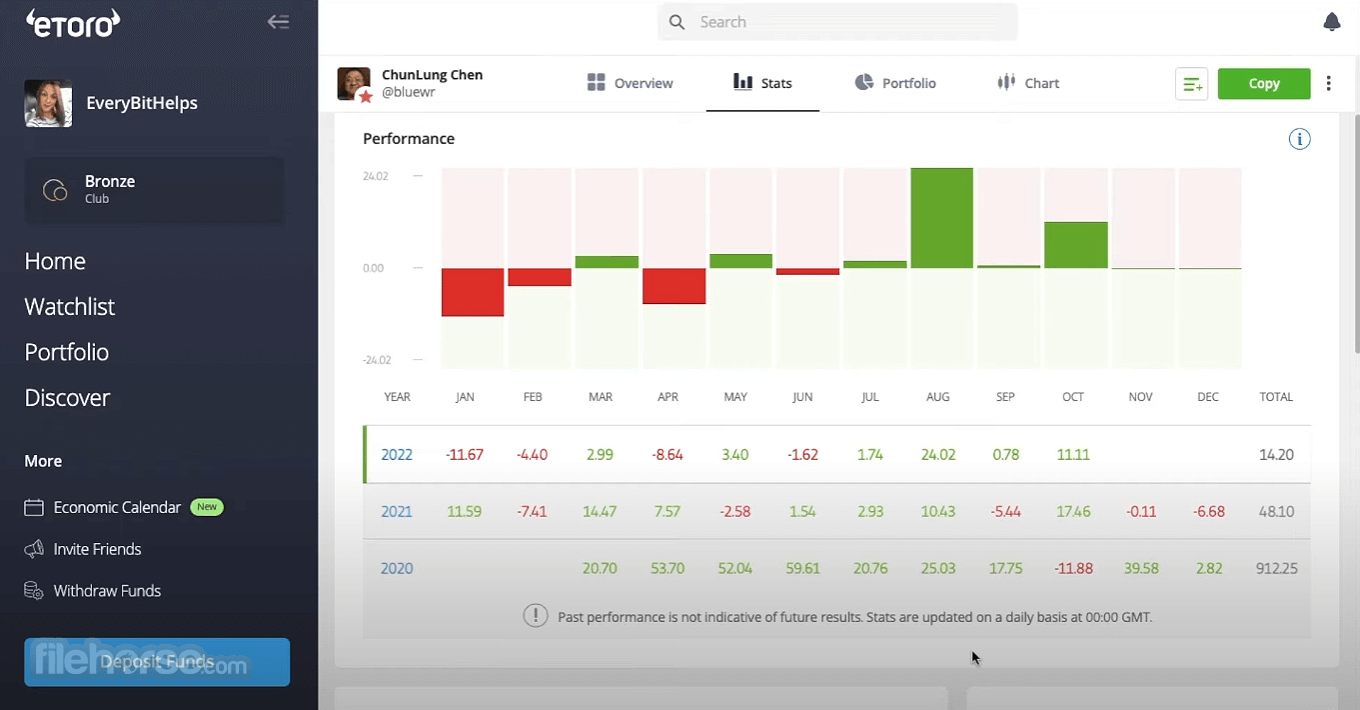Open Invite Friends
The width and height of the screenshot is (1360, 710).
tap(97, 549)
